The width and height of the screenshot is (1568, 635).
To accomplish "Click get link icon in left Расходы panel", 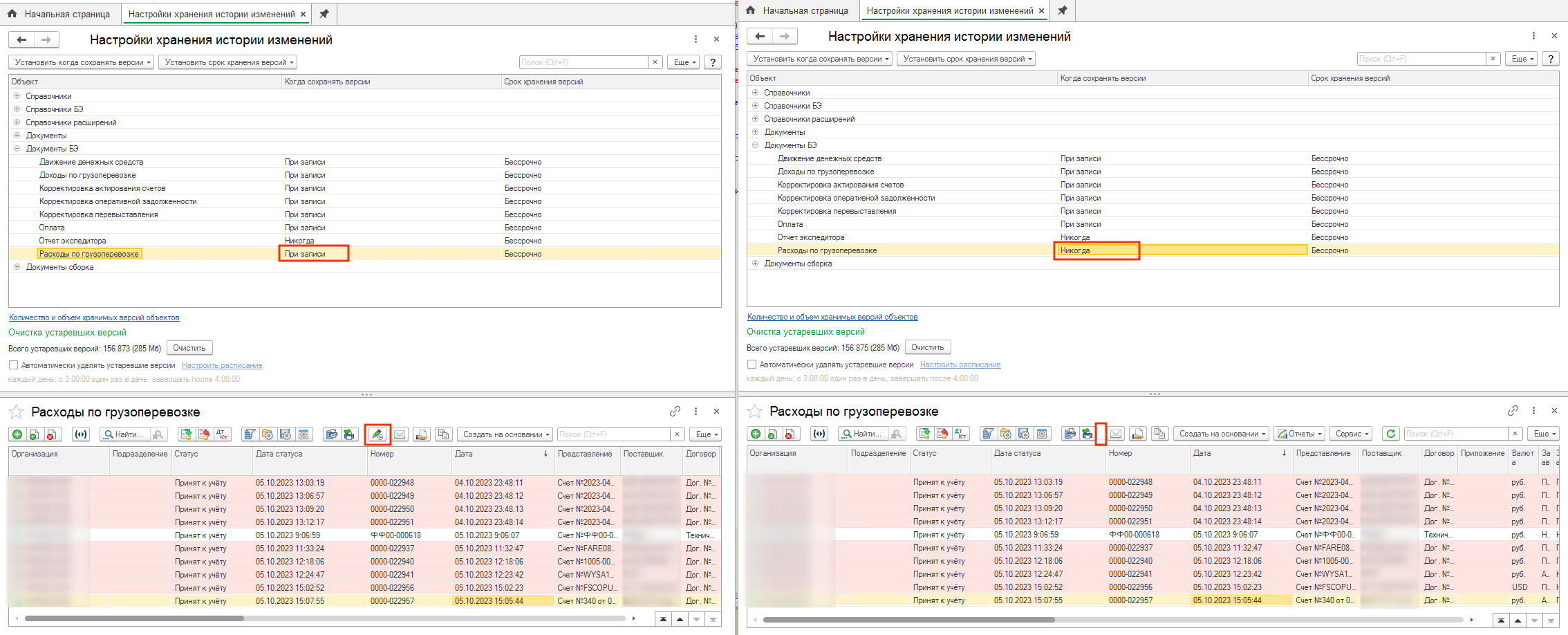I will point(675,412).
